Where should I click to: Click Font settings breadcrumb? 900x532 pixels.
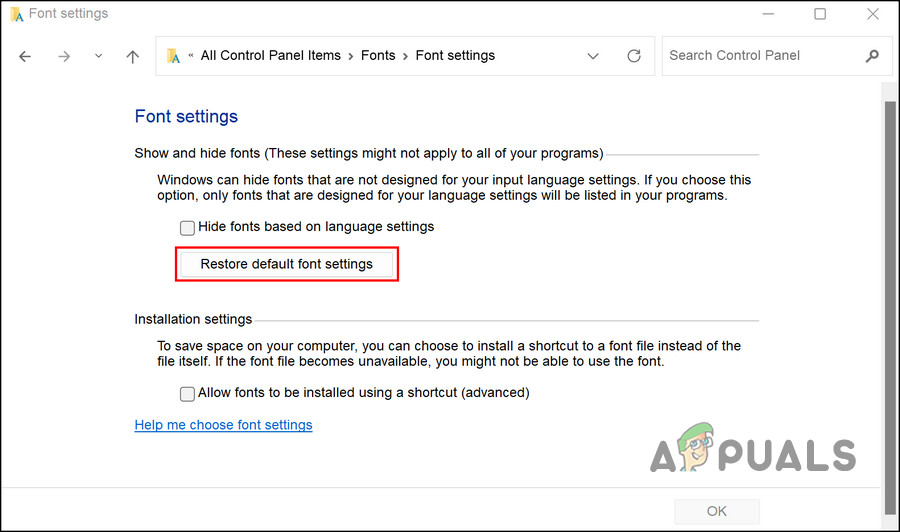[455, 56]
